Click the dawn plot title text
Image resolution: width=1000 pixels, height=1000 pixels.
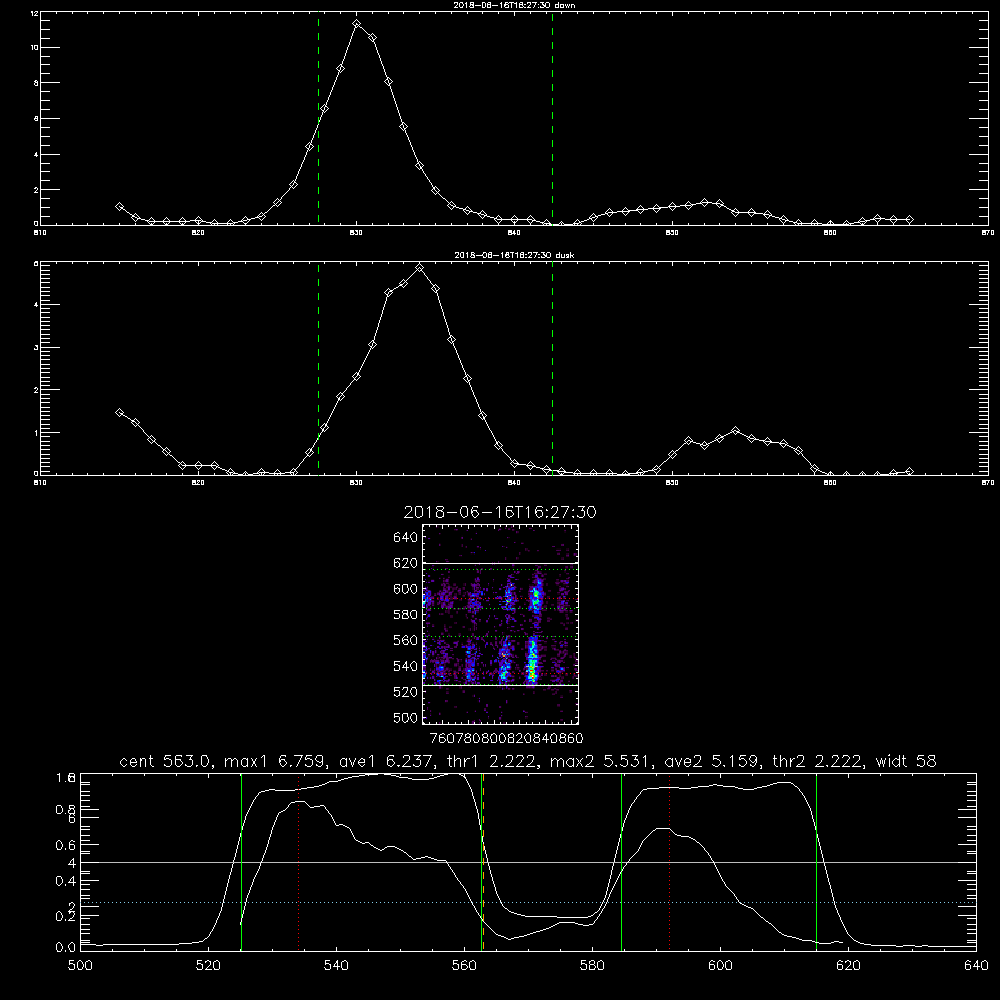point(514,5)
